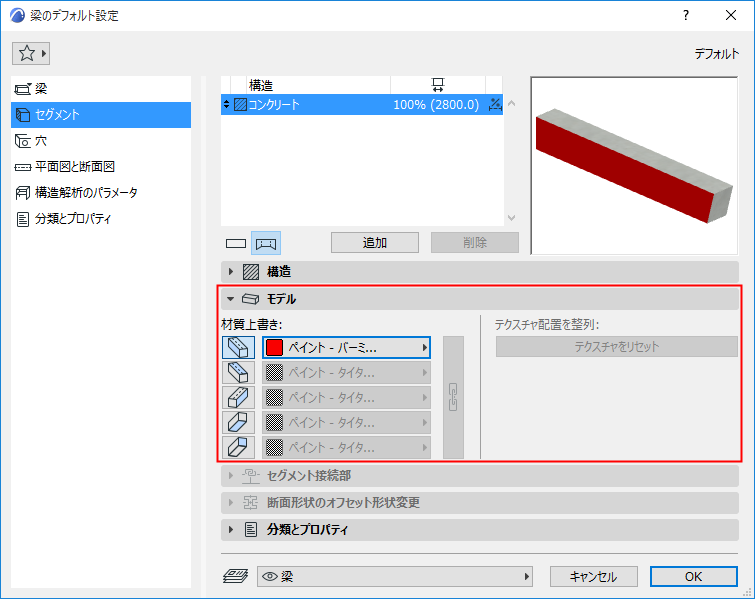Toggle second surface override icon
This screenshot has height=599, width=755.
[238, 373]
